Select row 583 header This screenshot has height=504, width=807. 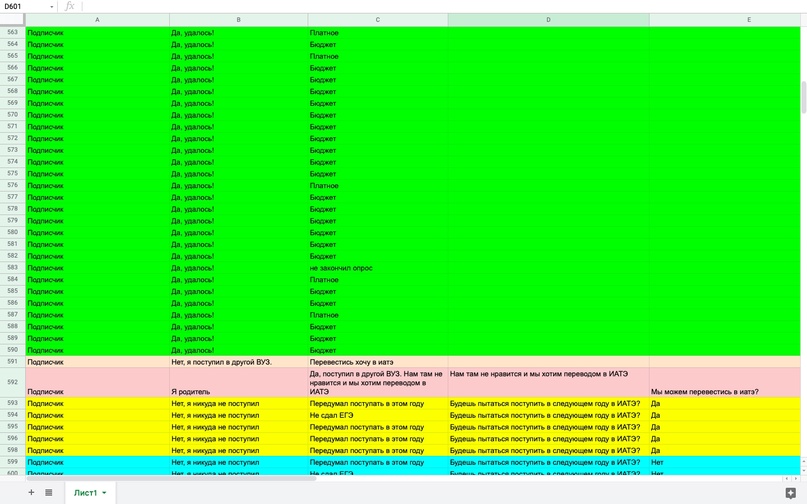[12, 268]
